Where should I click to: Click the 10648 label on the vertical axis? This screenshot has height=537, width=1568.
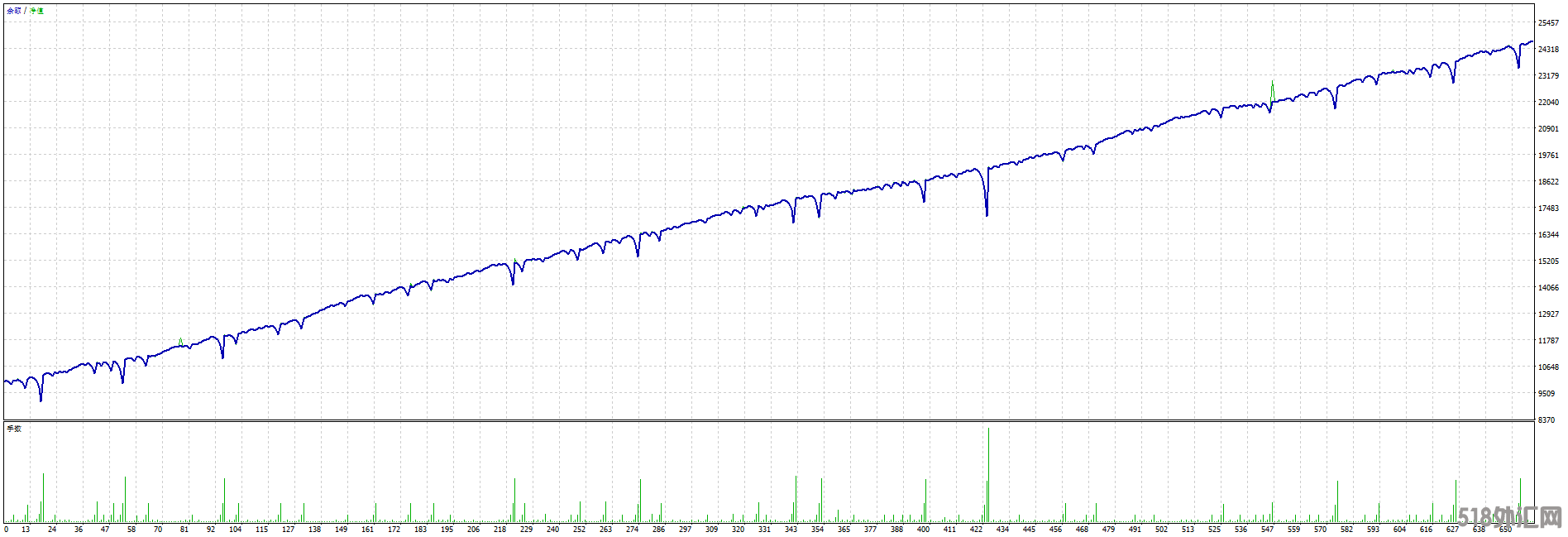[1548, 367]
